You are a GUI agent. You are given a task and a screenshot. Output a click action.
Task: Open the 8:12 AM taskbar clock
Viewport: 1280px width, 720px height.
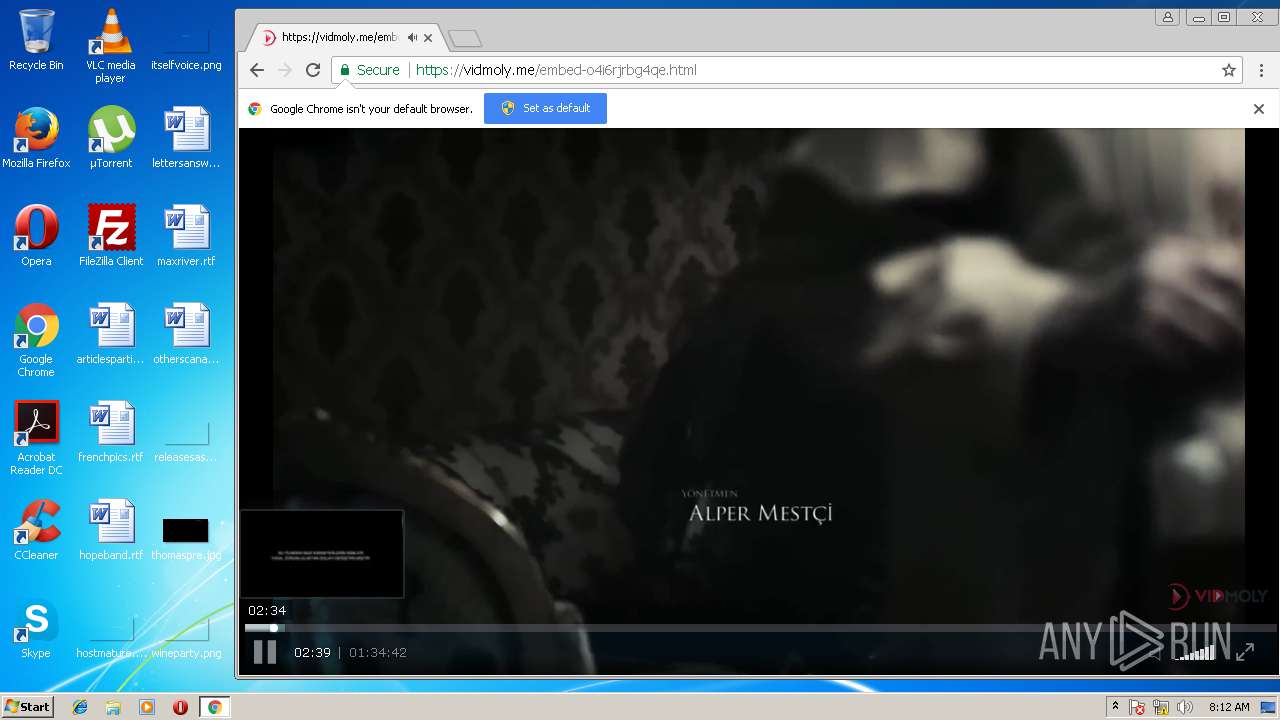[x=1228, y=707]
